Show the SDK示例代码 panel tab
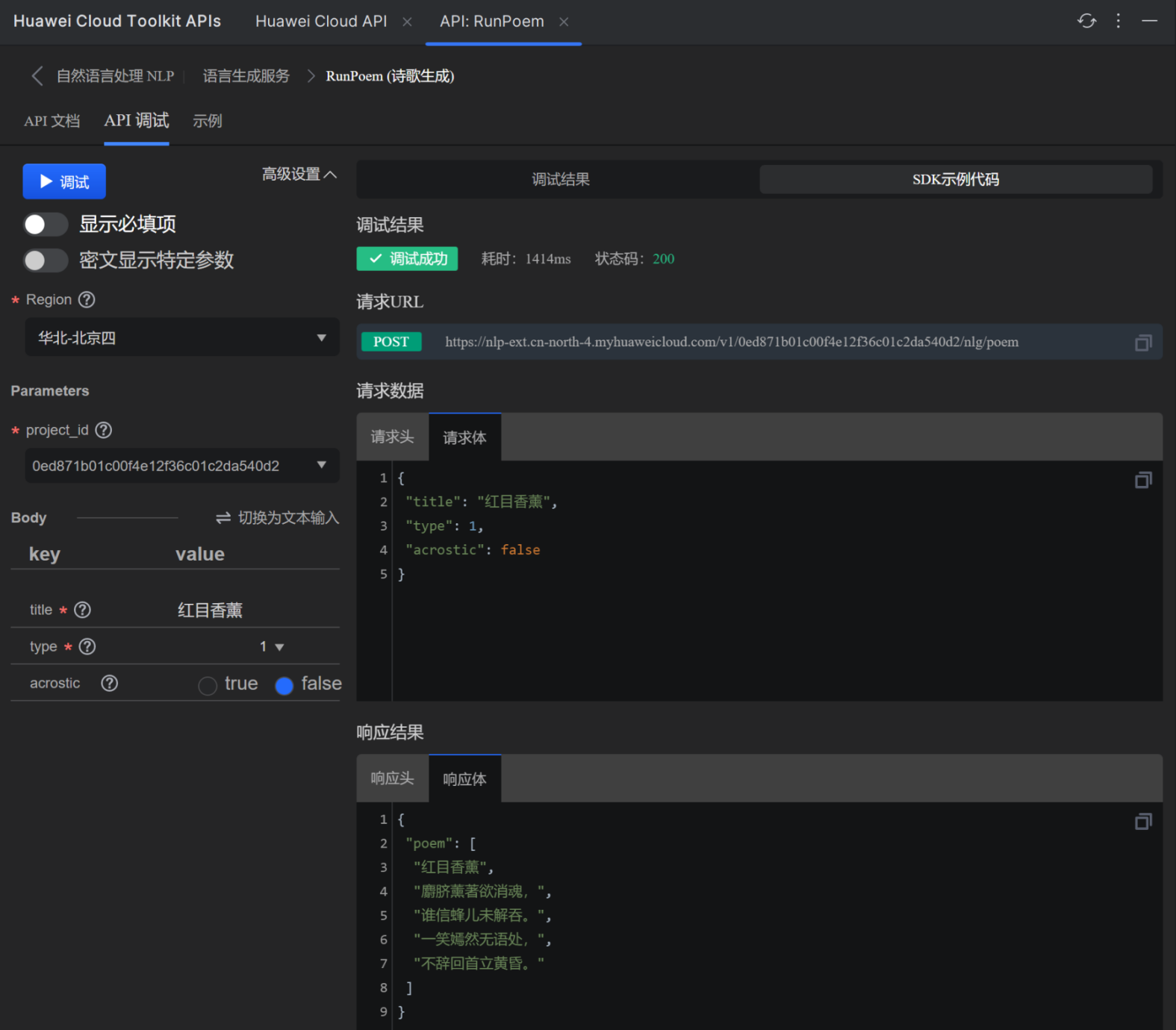This screenshot has width=1176, height=1030. tap(956, 179)
